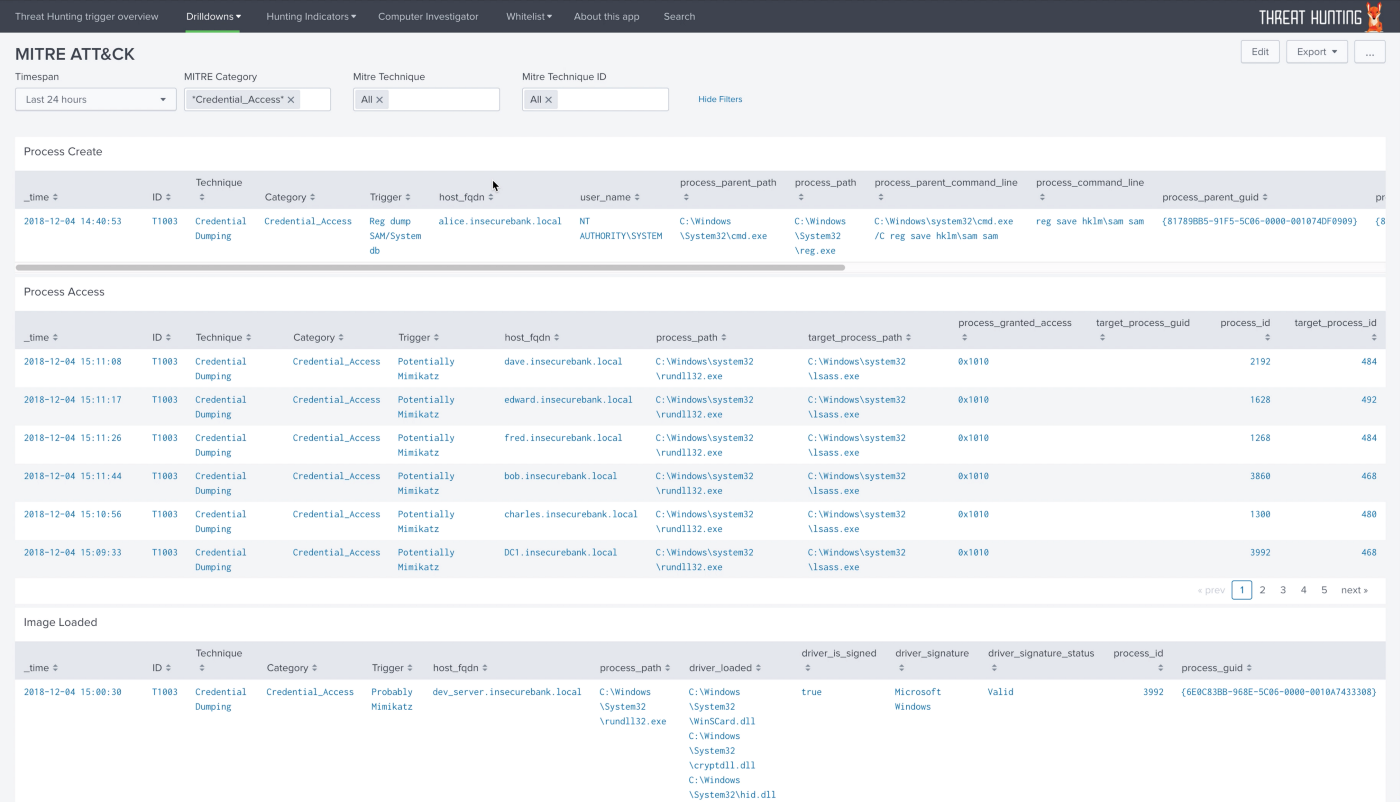This screenshot has width=1400, height=802.
Task: Sort Process Access table by target_process_path
Action: pos(859,338)
